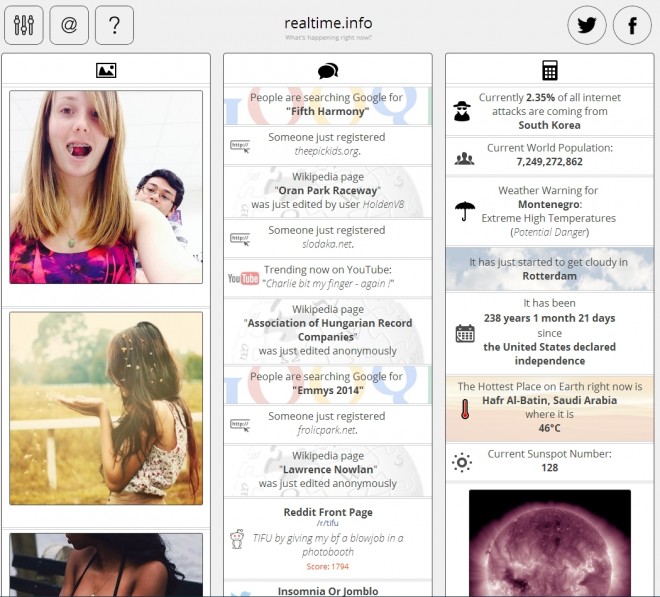Click the 46°C temperature value
The image size is (660, 597).
point(550,428)
